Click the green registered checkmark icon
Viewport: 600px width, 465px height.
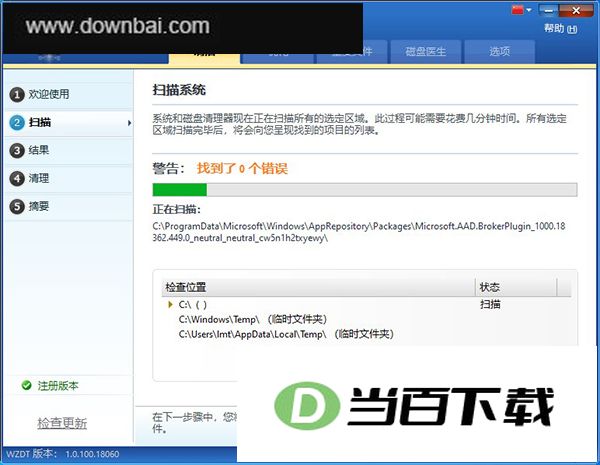(26, 385)
